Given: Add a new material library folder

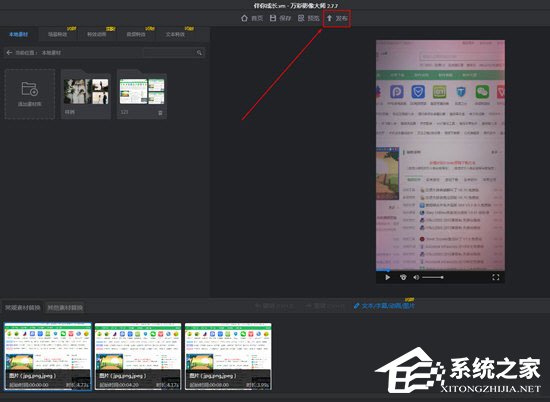Looking at the screenshot, I should [x=30, y=94].
